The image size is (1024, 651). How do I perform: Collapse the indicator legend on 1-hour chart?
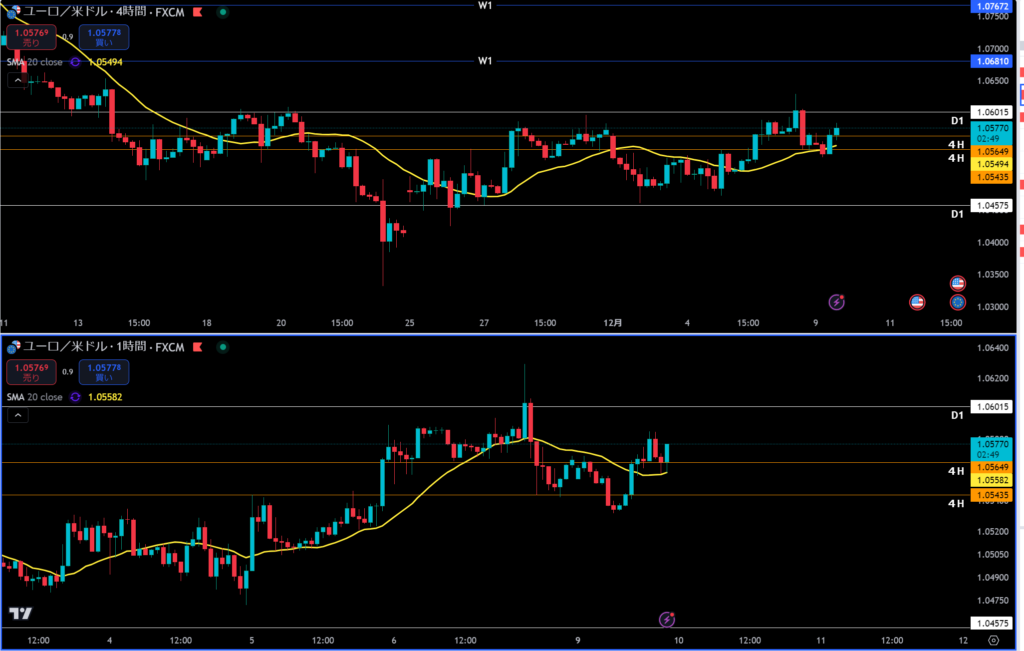[18, 417]
